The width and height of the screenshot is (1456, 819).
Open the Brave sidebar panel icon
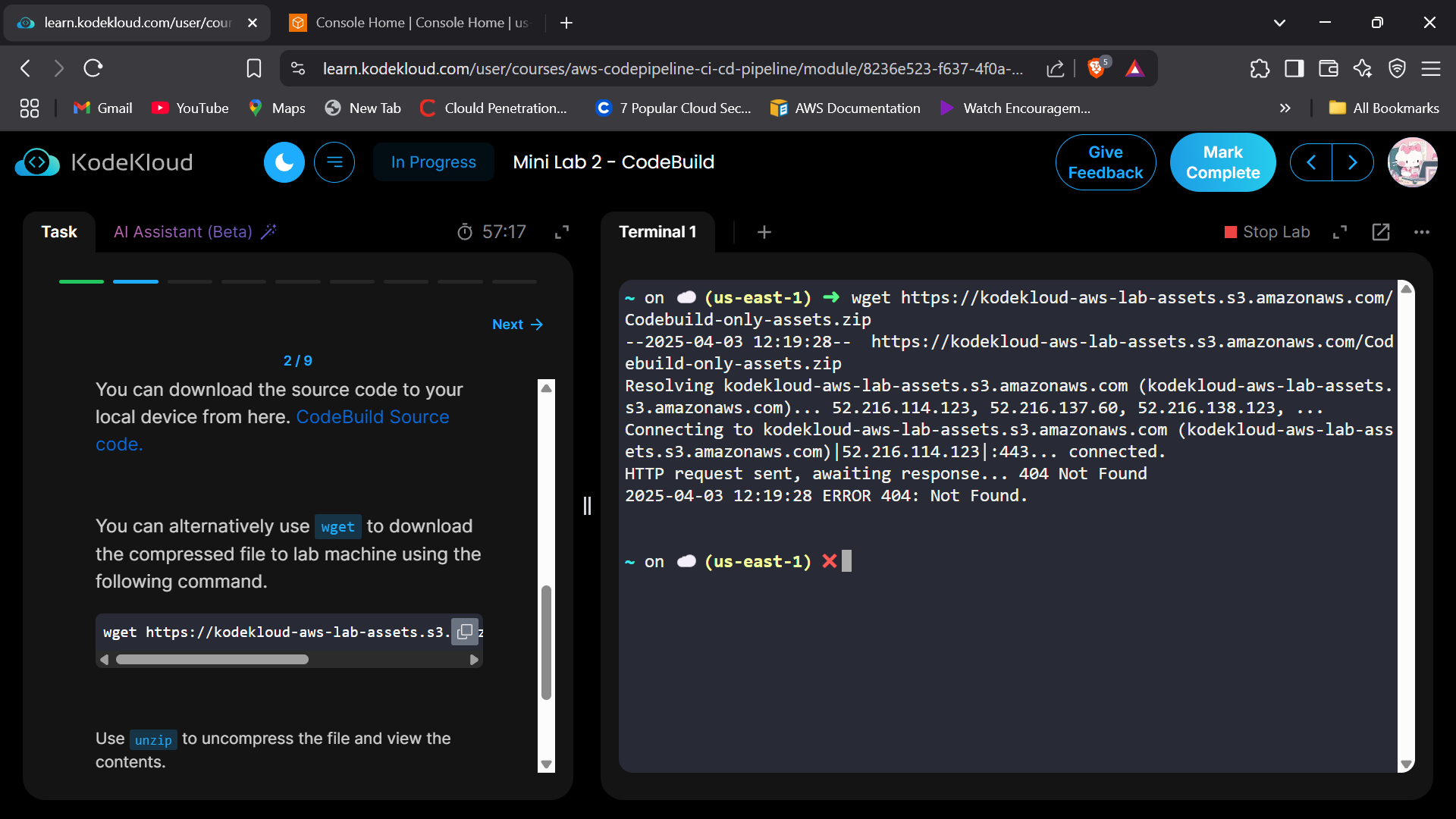tap(1294, 68)
